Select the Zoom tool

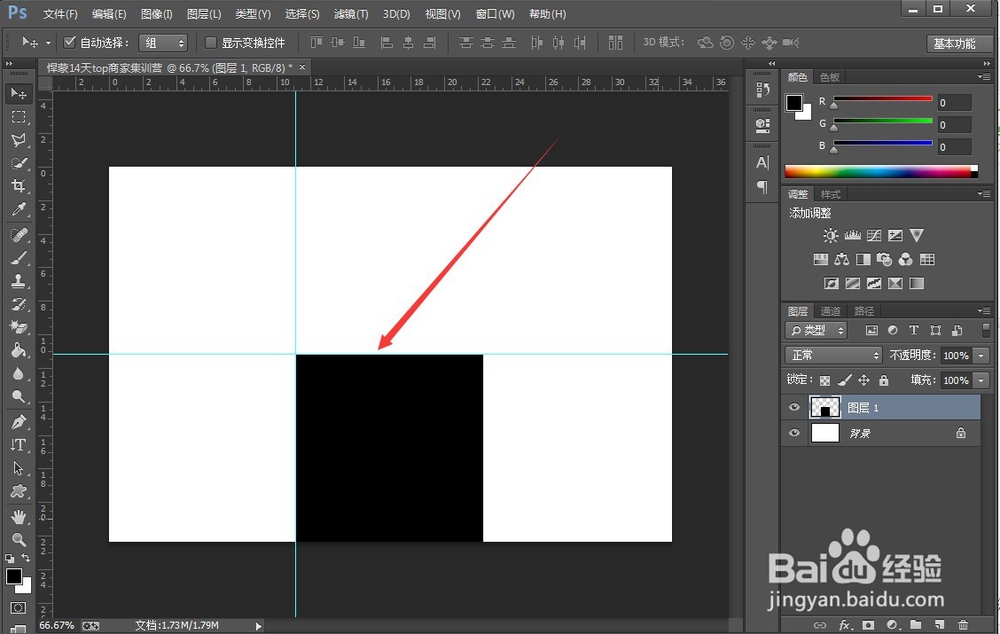[x=18, y=540]
